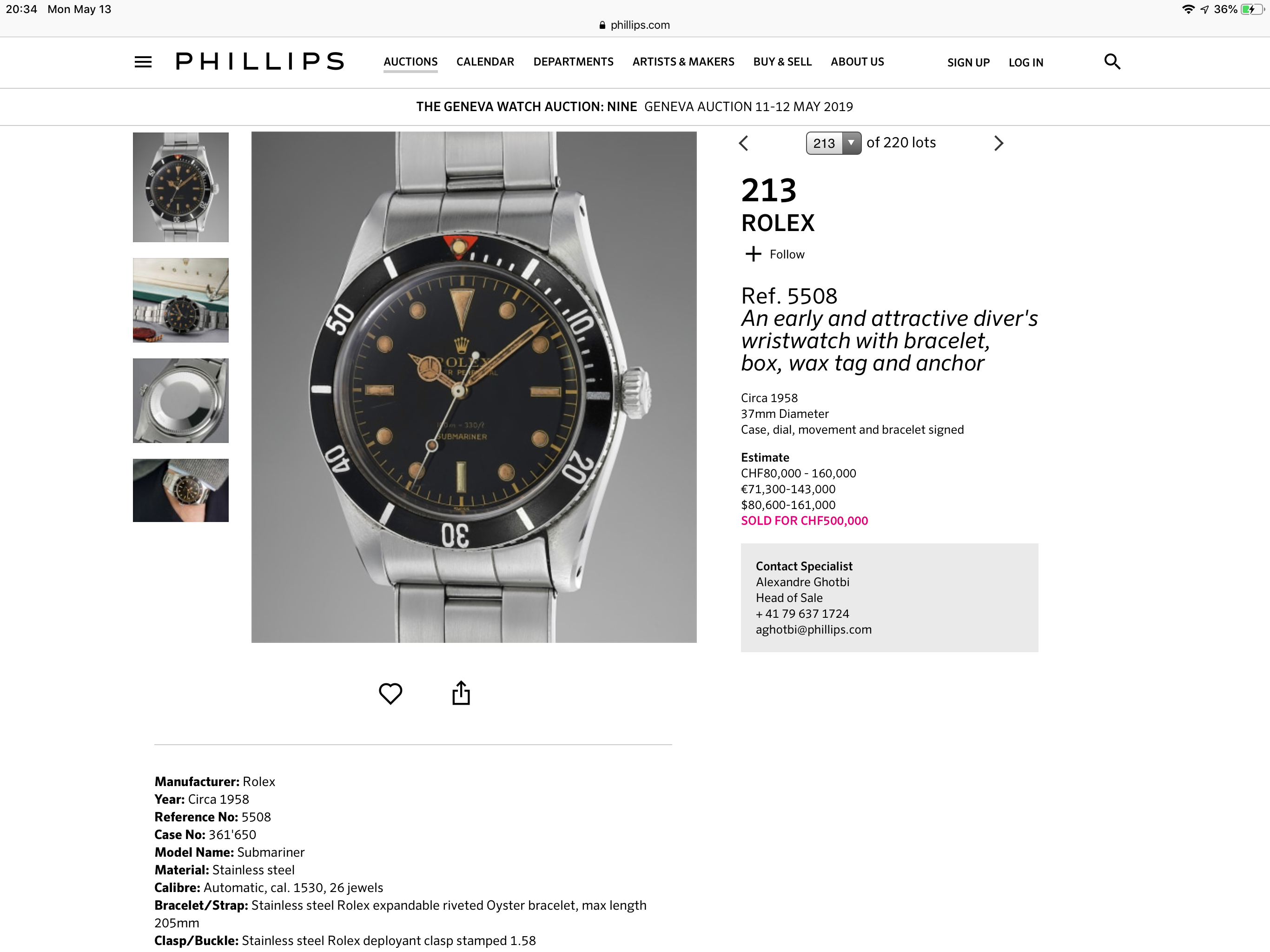Click the plus Follow icon
This screenshot has width=1270, height=952.
tap(753, 254)
